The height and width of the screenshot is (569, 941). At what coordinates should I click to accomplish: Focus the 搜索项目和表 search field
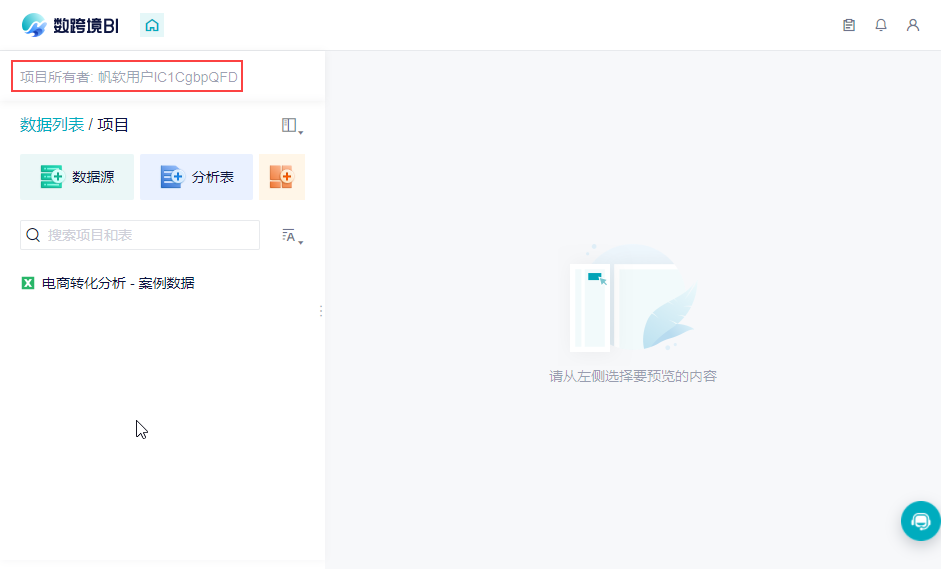(140, 235)
